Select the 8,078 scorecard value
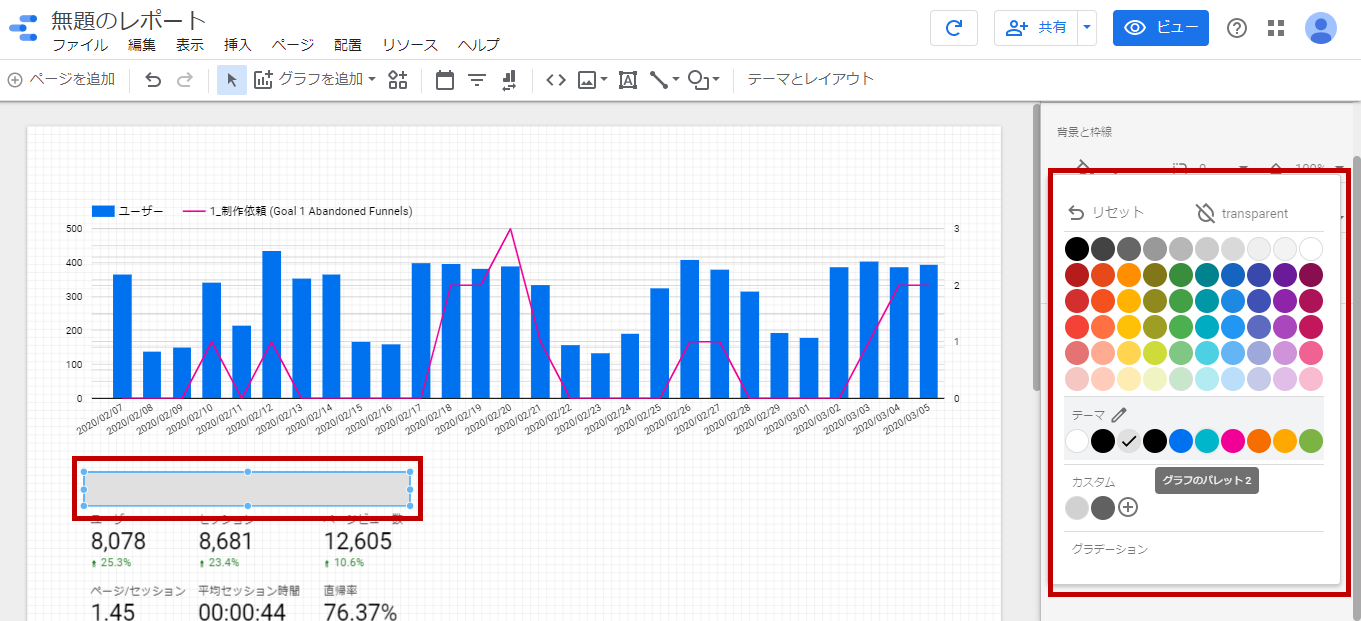The image size is (1361, 621). (118, 542)
